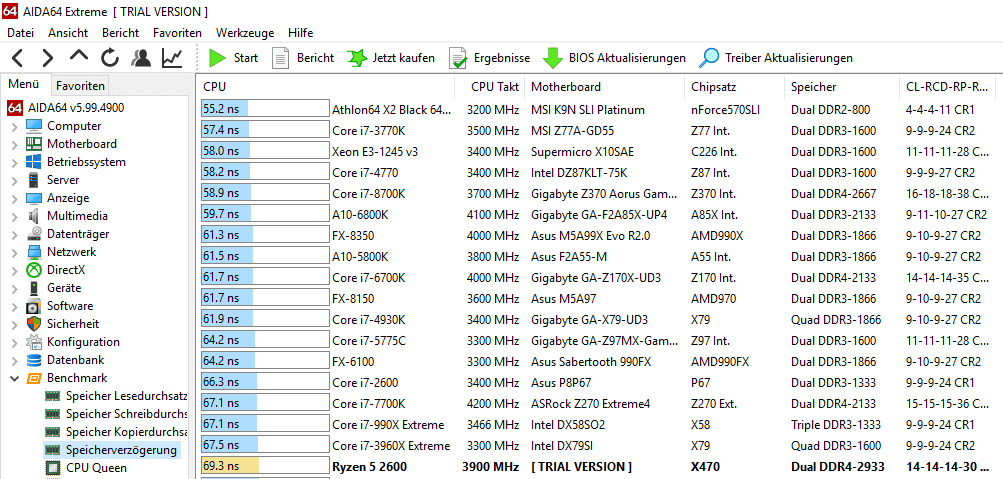Screen dimensions: 1003x479
Task: Expand the DirectX tree node
Action: [x=15, y=271]
